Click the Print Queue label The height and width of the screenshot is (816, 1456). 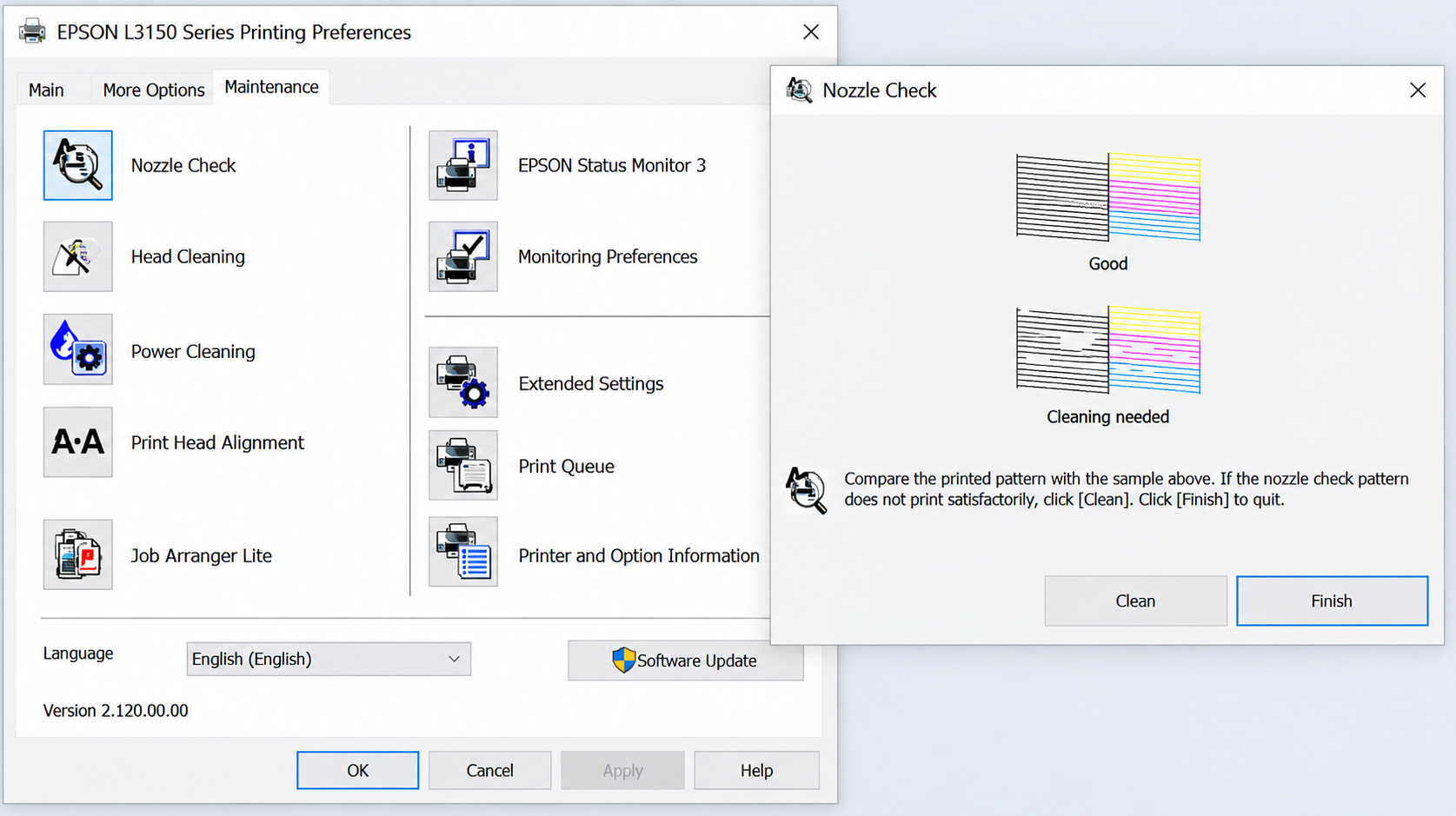567,466
